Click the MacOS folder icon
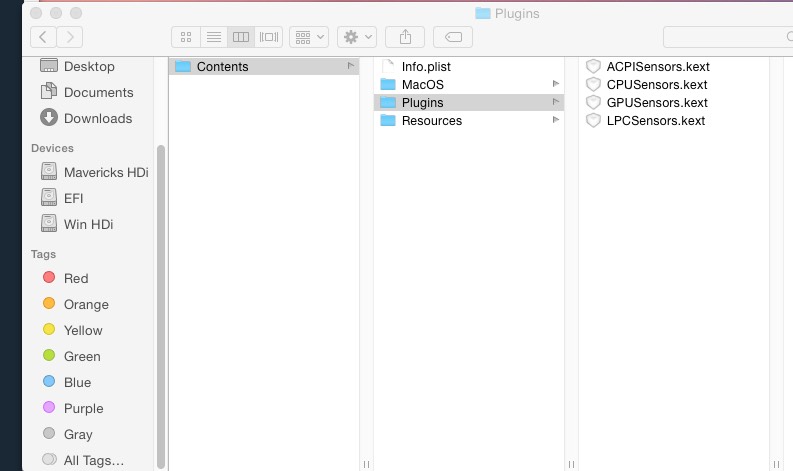Viewport: 793px width, 471px height. coord(388,84)
